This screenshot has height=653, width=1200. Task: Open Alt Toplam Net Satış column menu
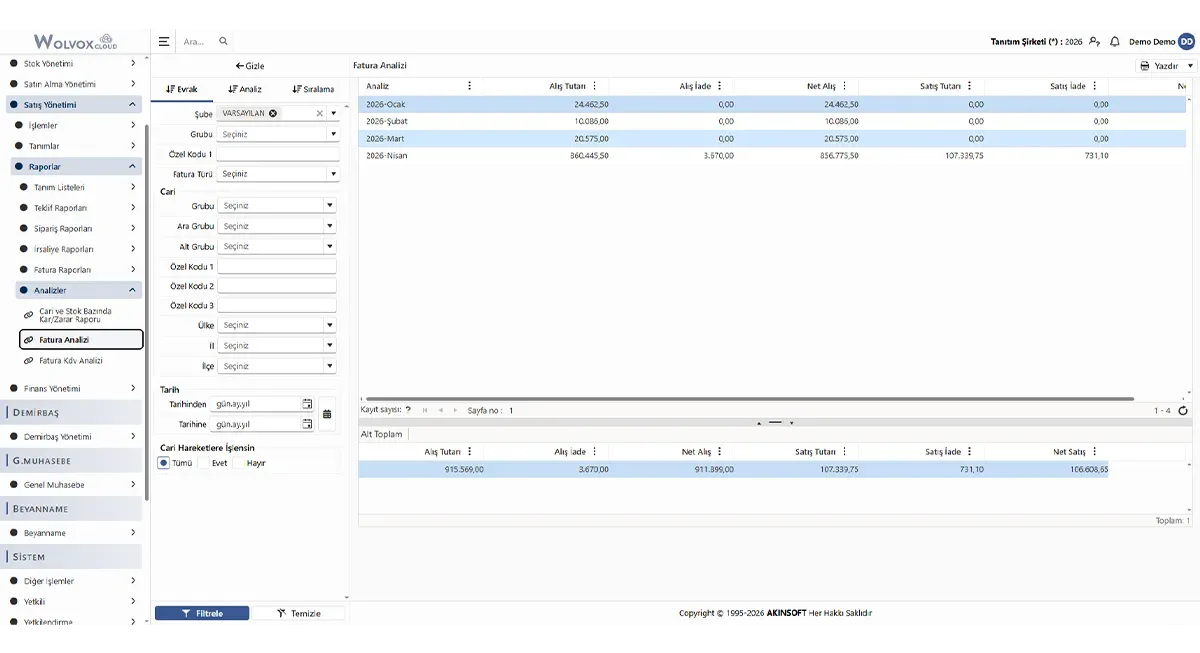tap(1095, 452)
